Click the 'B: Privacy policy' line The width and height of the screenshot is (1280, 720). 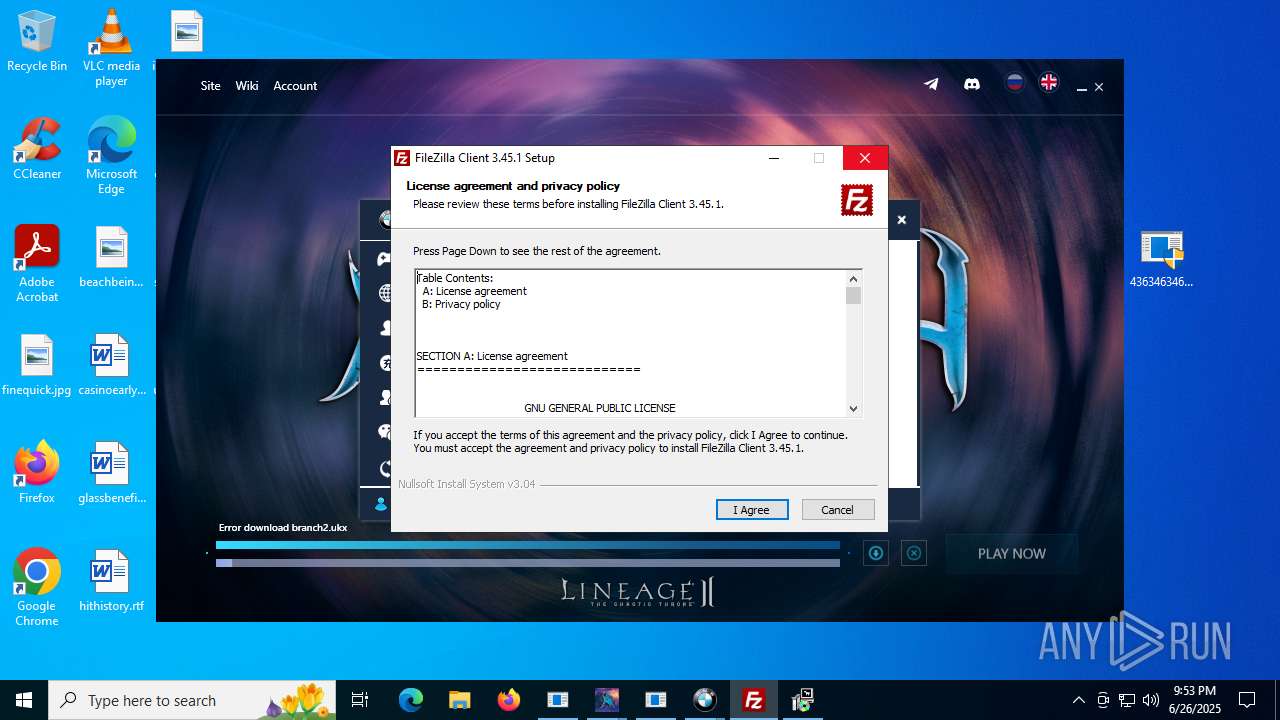(461, 304)
